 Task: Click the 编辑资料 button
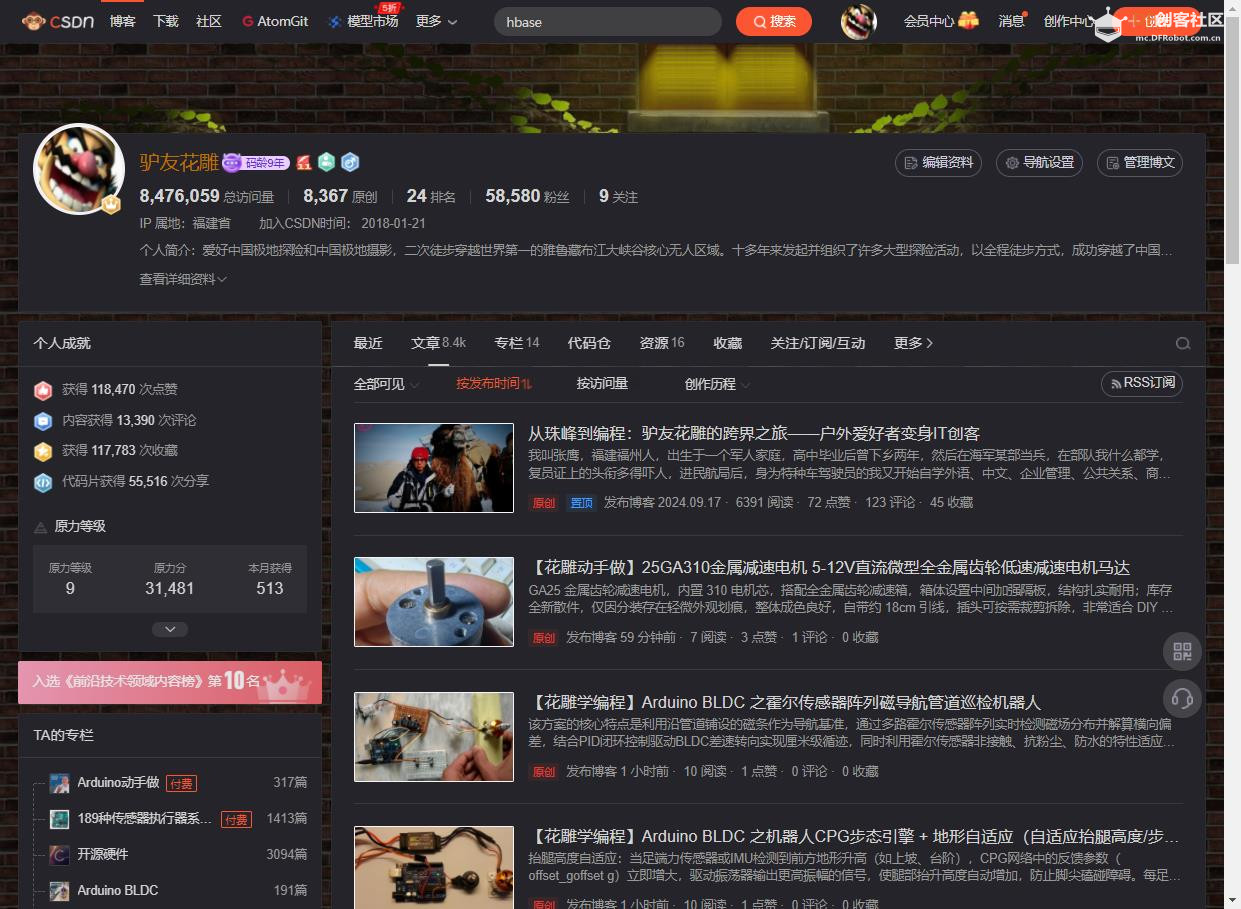click(x=938, y=163)
